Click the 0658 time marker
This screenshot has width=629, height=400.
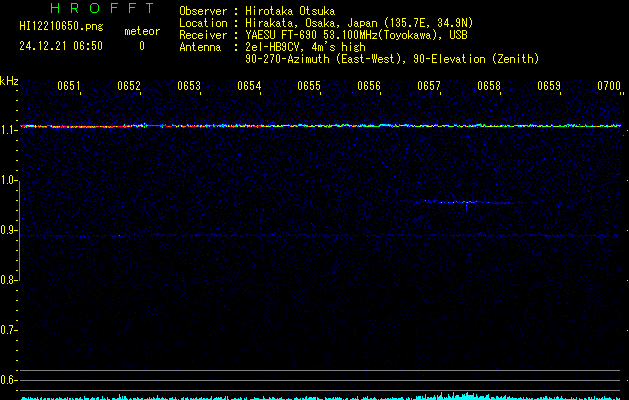pyautogui.click(x=489, y=86)
